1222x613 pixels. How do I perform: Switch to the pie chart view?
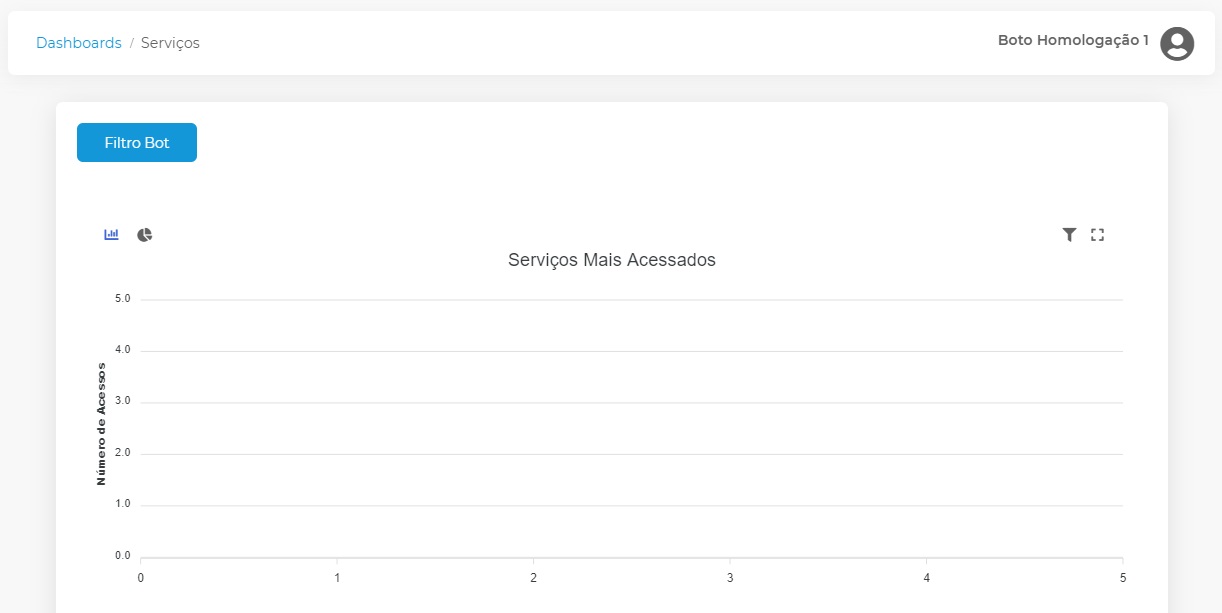(145, 235)
